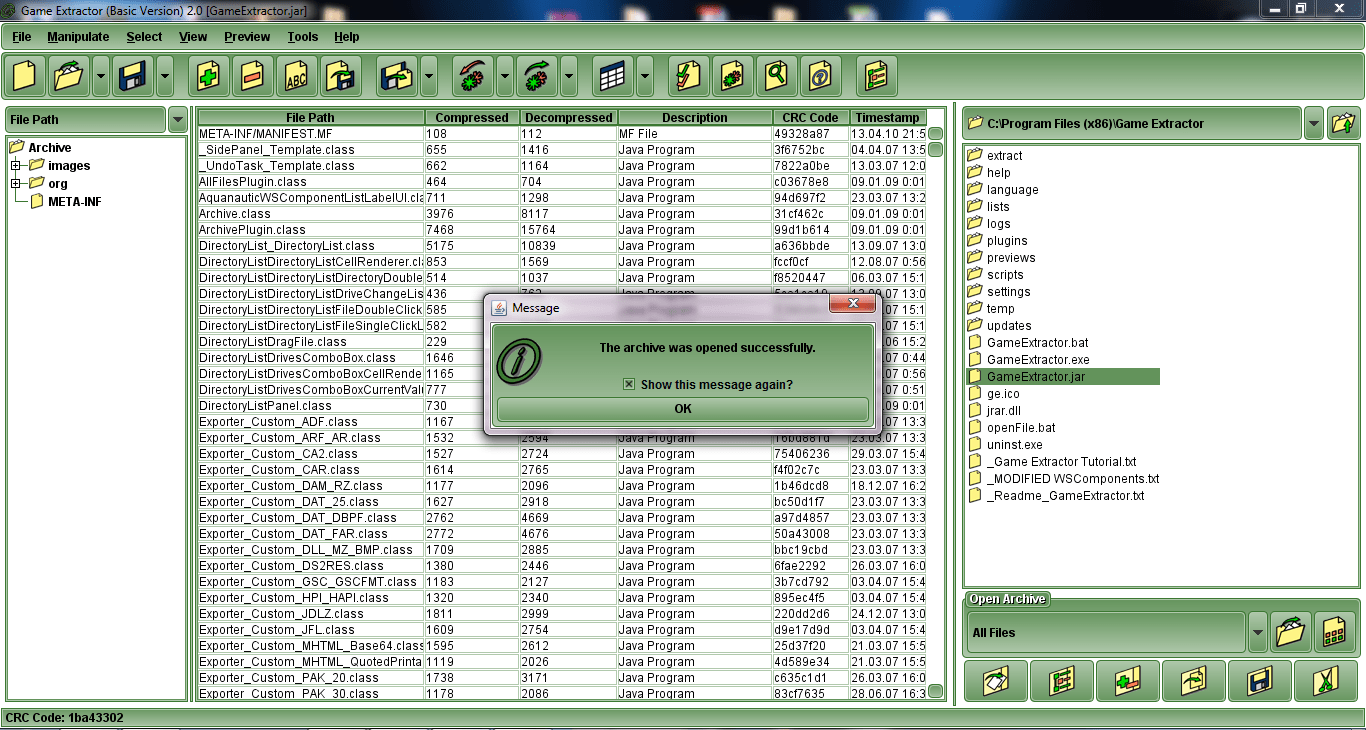
Task: Open the File menu
Action: pos(22,37)
